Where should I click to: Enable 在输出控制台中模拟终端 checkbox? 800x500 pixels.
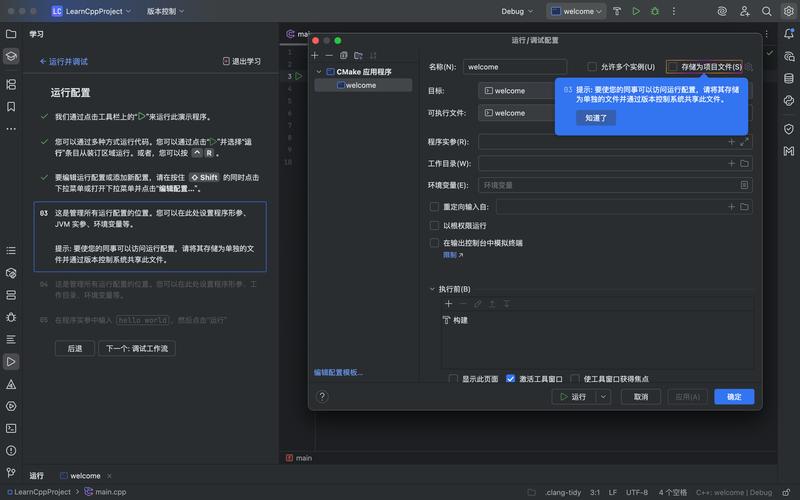[x=434, y=243]
